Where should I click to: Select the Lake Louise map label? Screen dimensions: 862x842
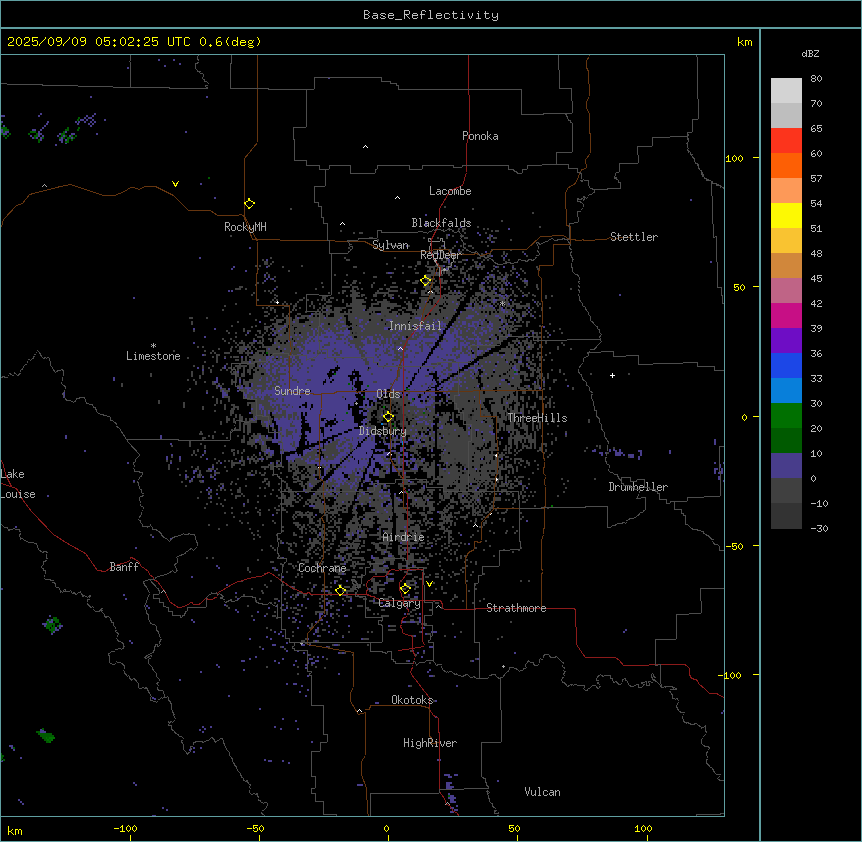16,484
